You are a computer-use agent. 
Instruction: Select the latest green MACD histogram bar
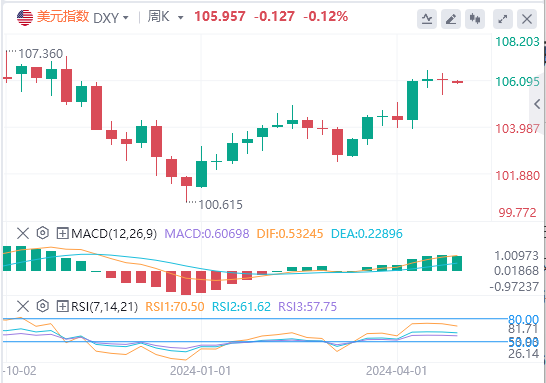point(457,263)
